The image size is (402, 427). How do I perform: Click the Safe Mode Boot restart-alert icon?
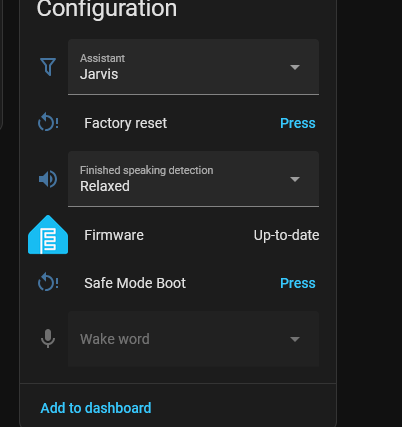(x=48, y=283)
